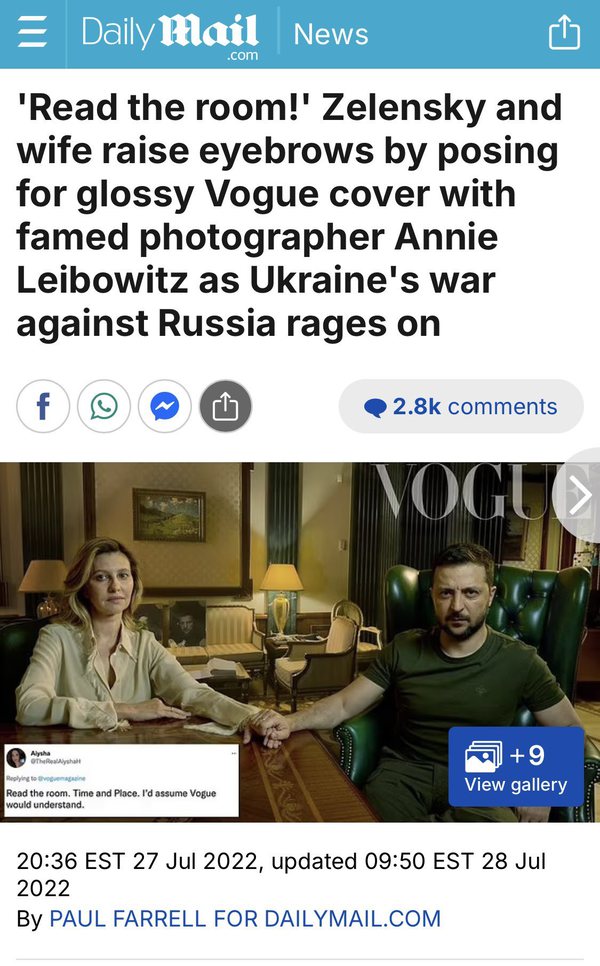Tap the article publication timestamp
Viewport: 600px width, 966px height.
click(x=282, y=874)
